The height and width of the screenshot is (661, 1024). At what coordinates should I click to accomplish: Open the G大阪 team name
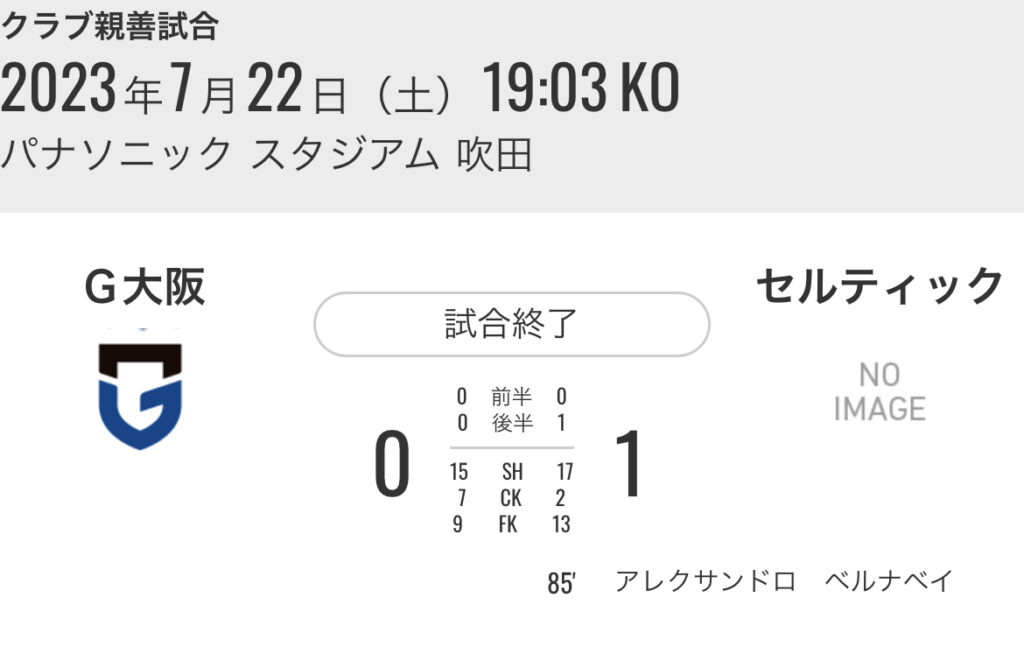pyautogui.click(x=145, y=288)
